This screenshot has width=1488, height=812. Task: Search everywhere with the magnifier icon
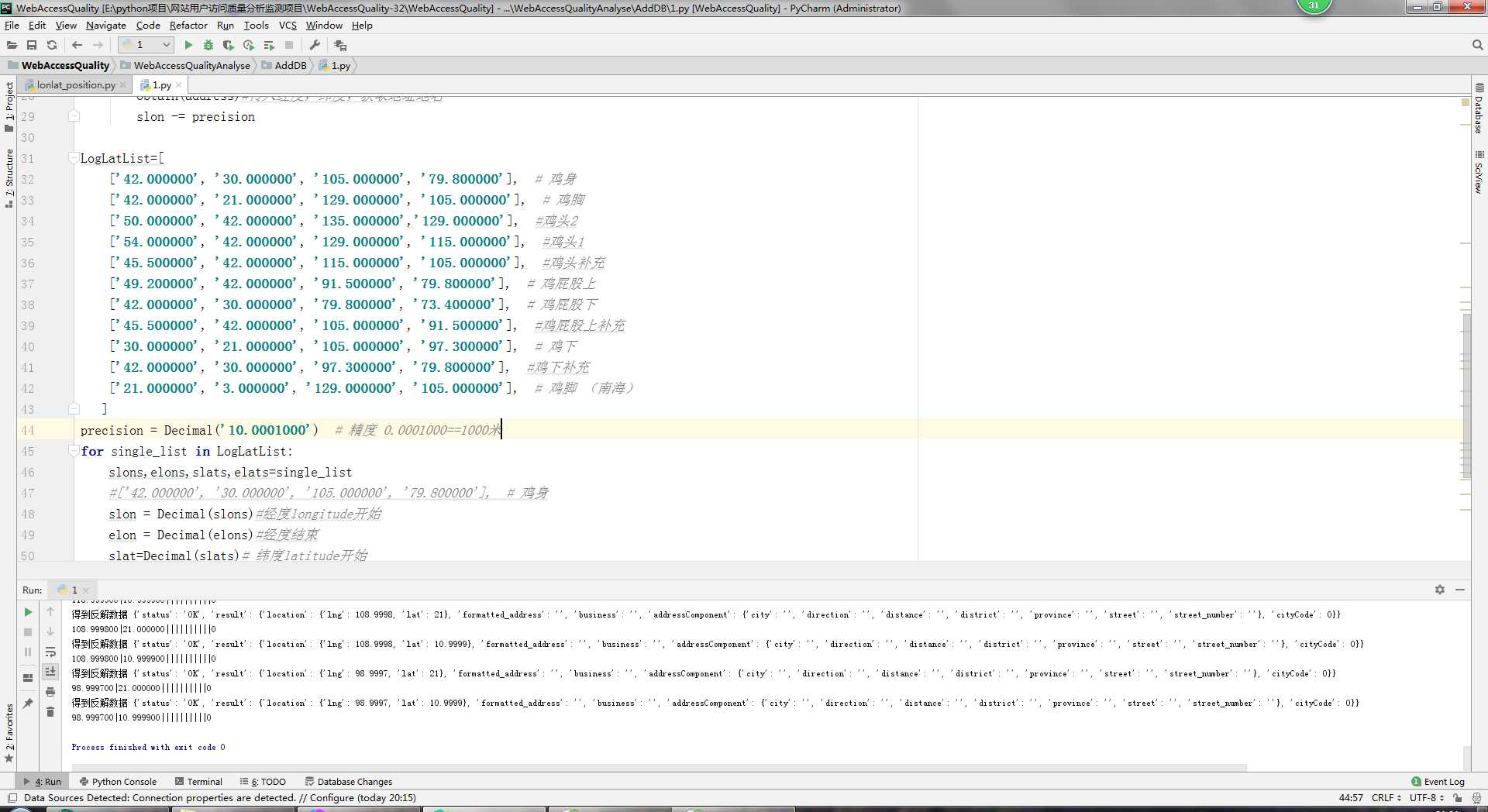click(1477, 45)
